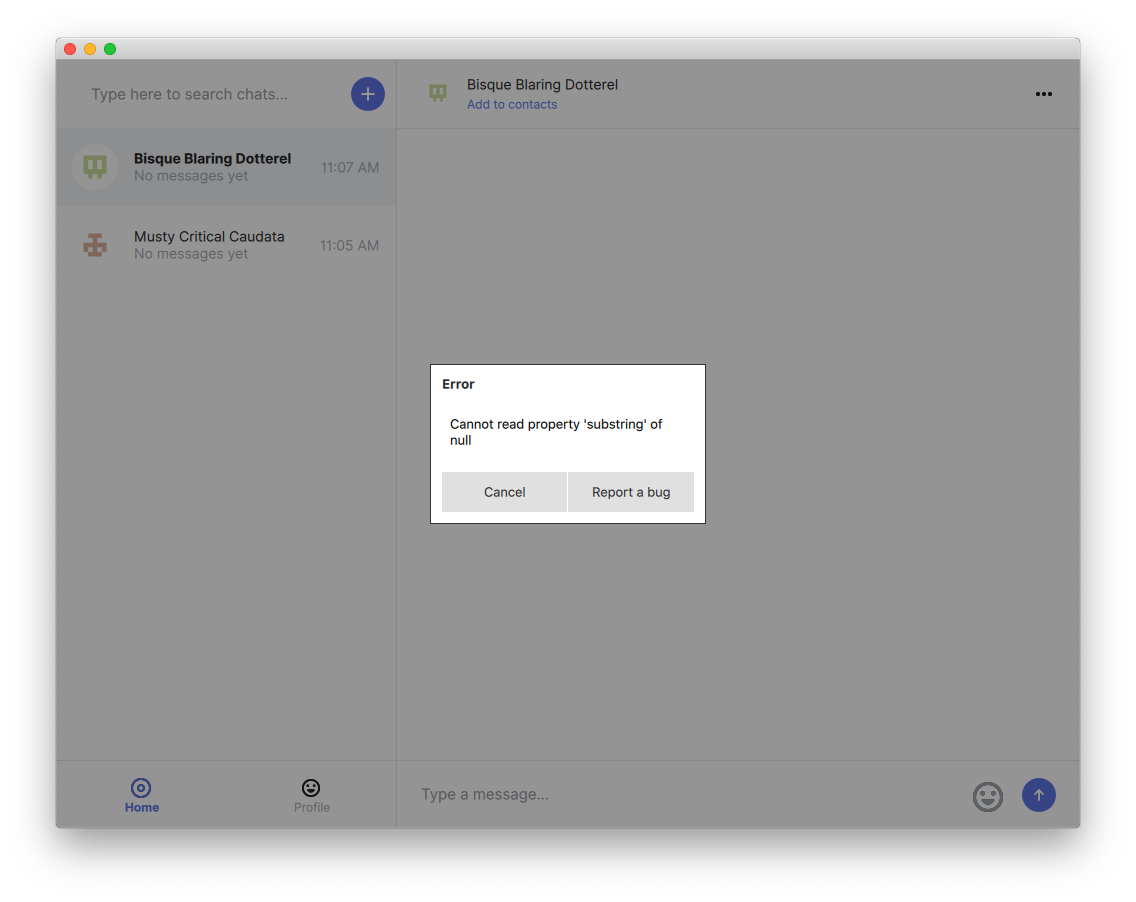The width and height of the screenshot is (1136, 902).
Task: Report a bug from error dialog
Action: point(631,492)
